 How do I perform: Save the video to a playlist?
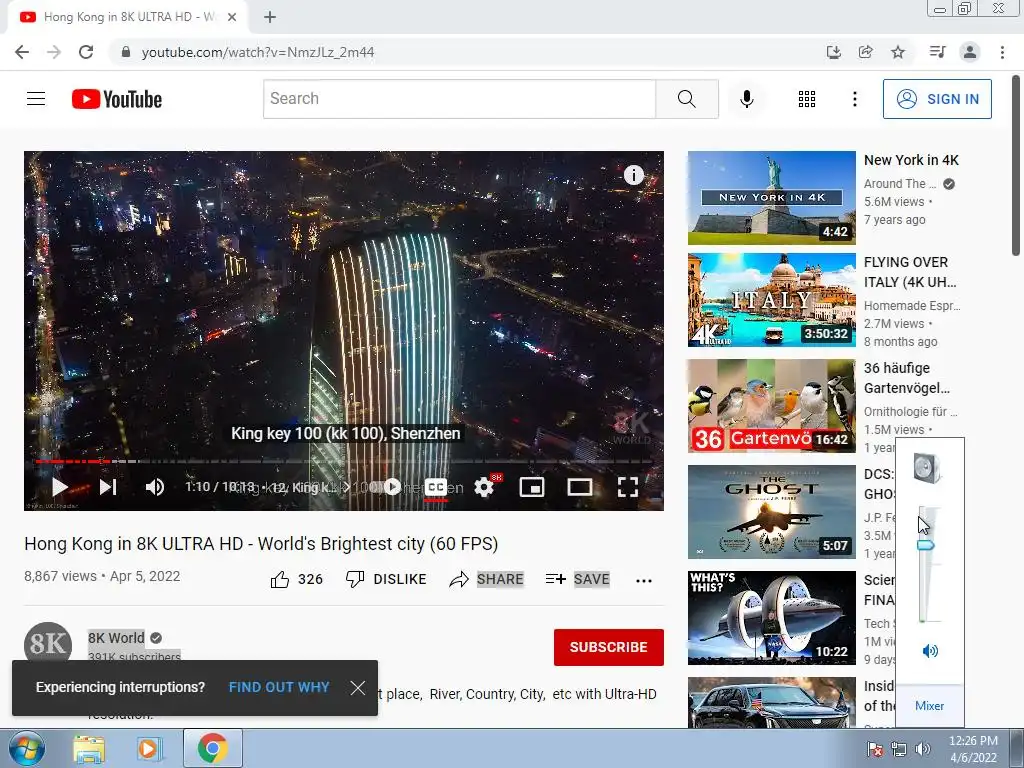pos(577,579)
